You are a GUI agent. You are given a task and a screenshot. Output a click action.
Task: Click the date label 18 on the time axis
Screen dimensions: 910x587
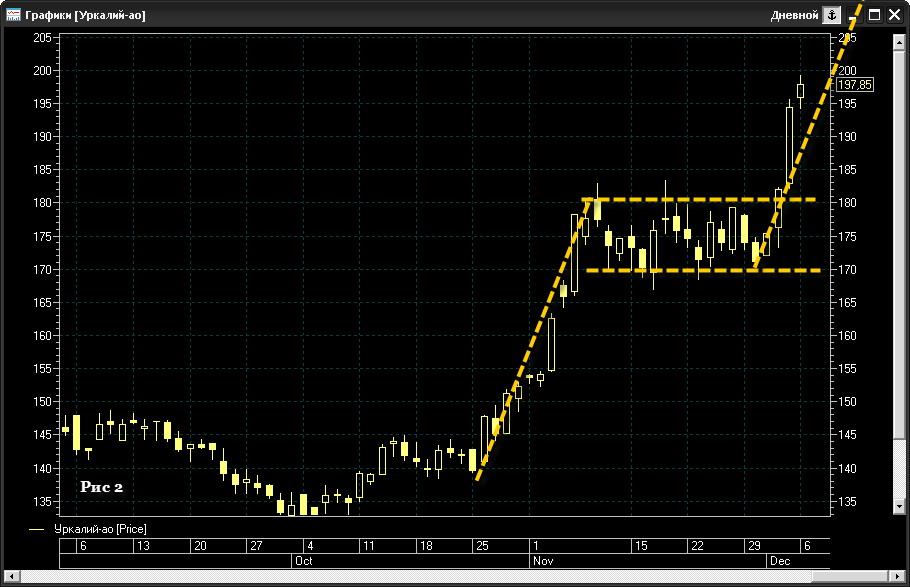point(426,546)
